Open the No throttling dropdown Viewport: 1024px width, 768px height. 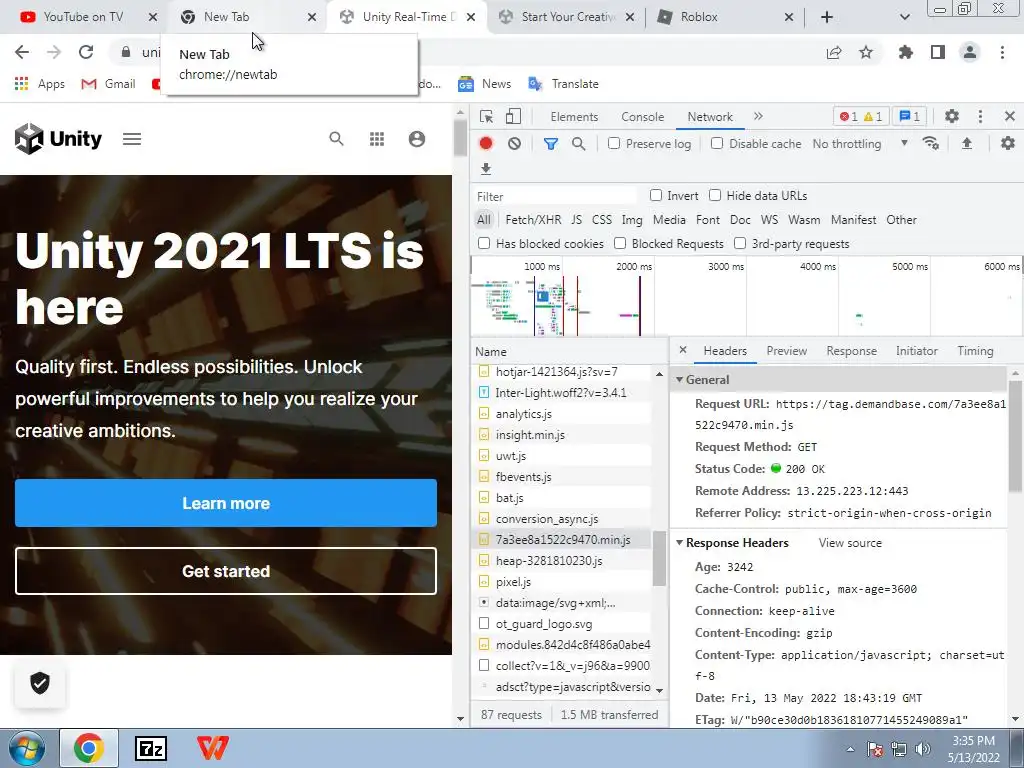click(x=860, y=144)
